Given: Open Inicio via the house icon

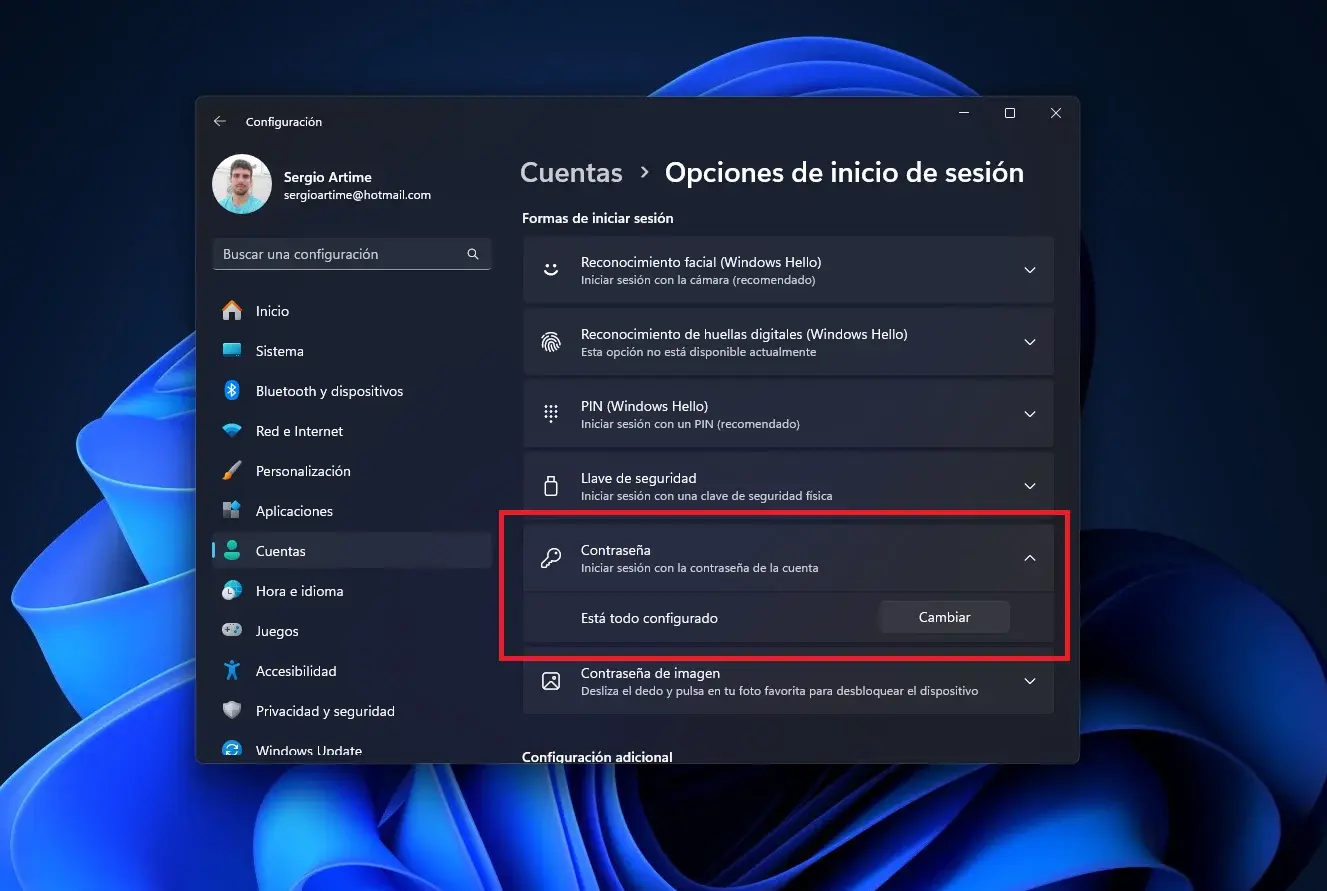Looking at the screenshot, I should click(x=232, y=311).
